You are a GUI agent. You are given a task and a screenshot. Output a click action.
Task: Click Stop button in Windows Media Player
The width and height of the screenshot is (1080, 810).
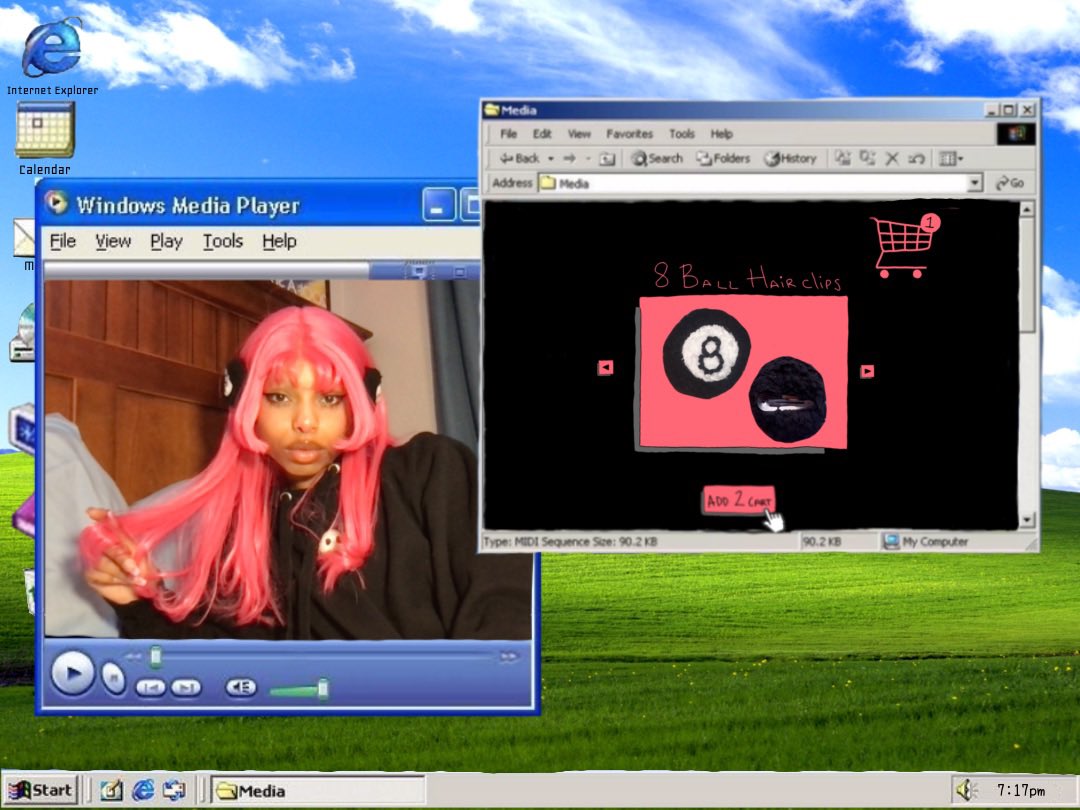(x=113, y=679)
